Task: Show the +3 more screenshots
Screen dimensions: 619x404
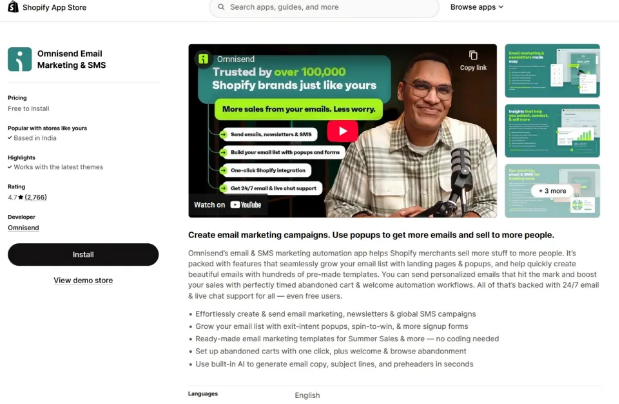Action: pos(552,191)
